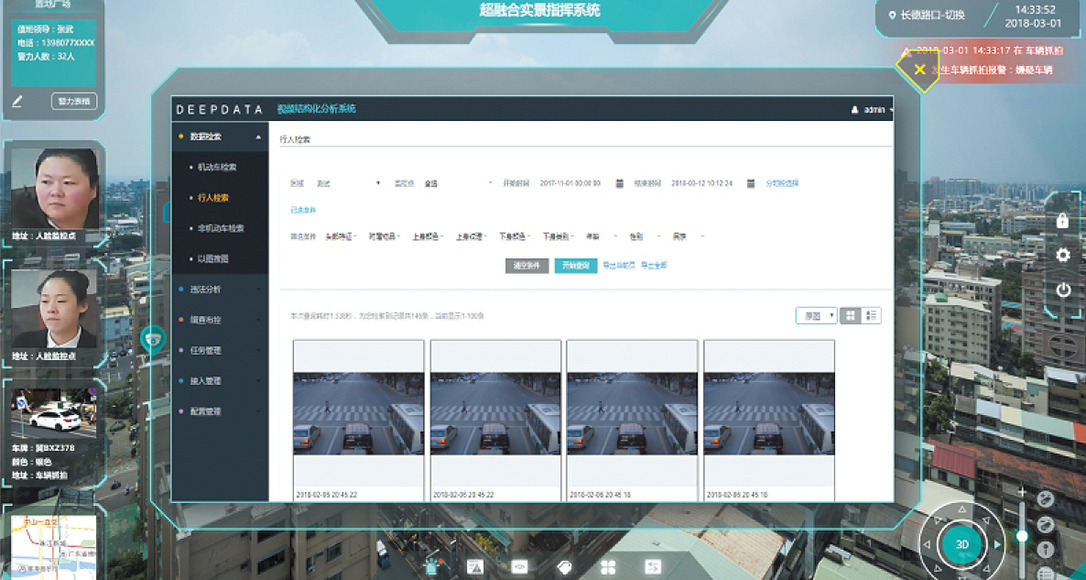Click the teal camera circle icon
1086x580 pixels.
(x=152, y=340)
